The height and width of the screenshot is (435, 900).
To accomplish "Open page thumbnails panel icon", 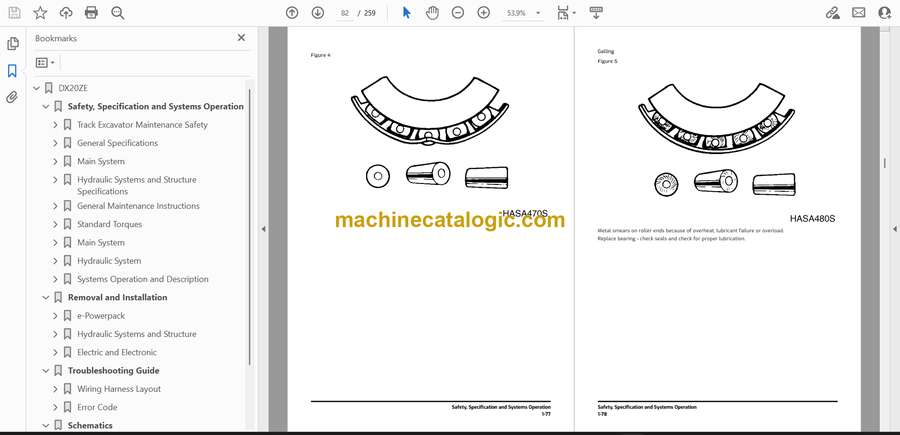I will (x=13, y=44).
